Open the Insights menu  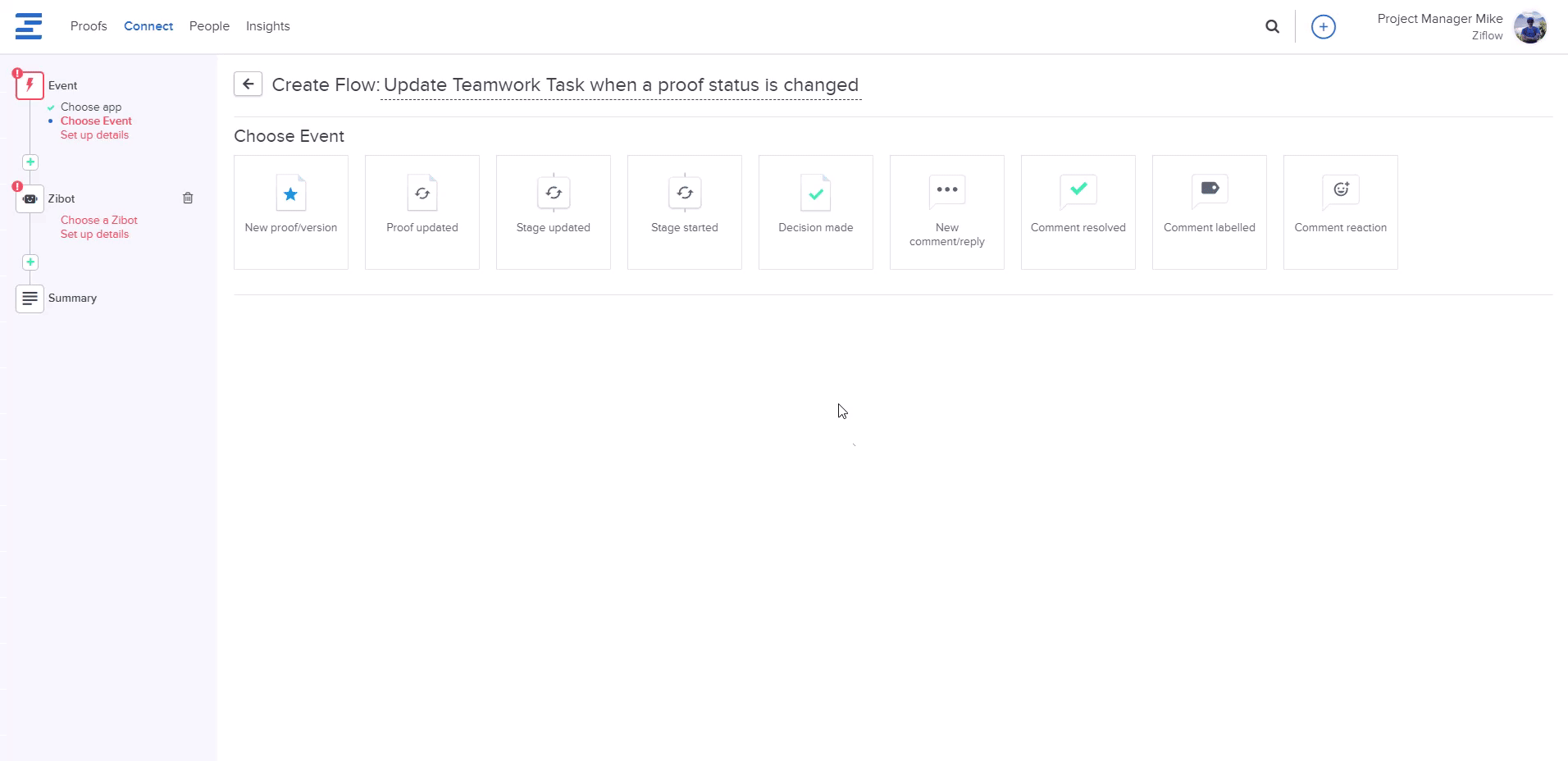(267, 26)
